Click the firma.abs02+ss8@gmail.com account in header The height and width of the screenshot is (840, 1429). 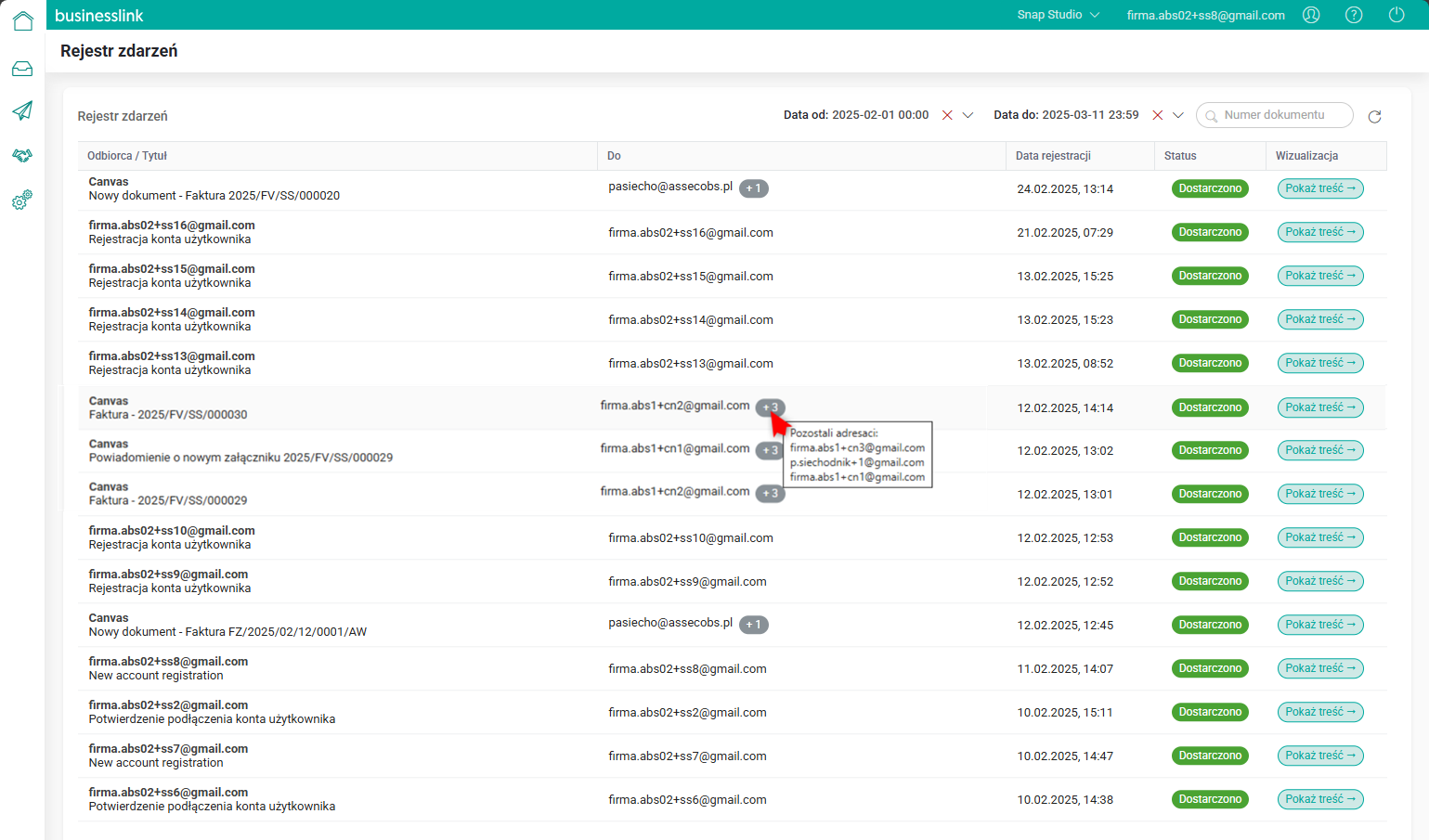pyautogui.click(x=1206, y=15)
